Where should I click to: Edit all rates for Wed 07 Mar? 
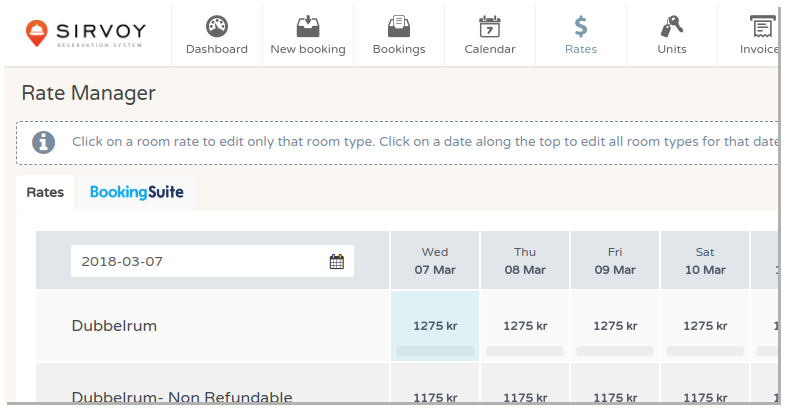435,260
